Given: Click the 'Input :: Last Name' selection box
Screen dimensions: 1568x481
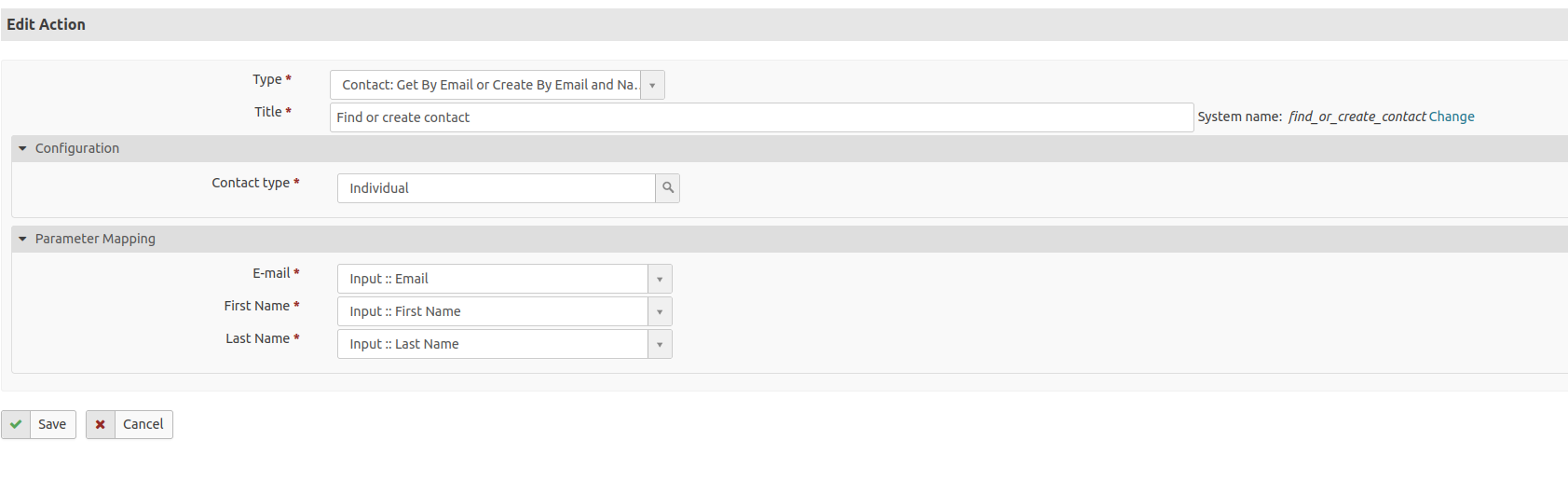Looking at the screenshot, I should coord(493,344).
